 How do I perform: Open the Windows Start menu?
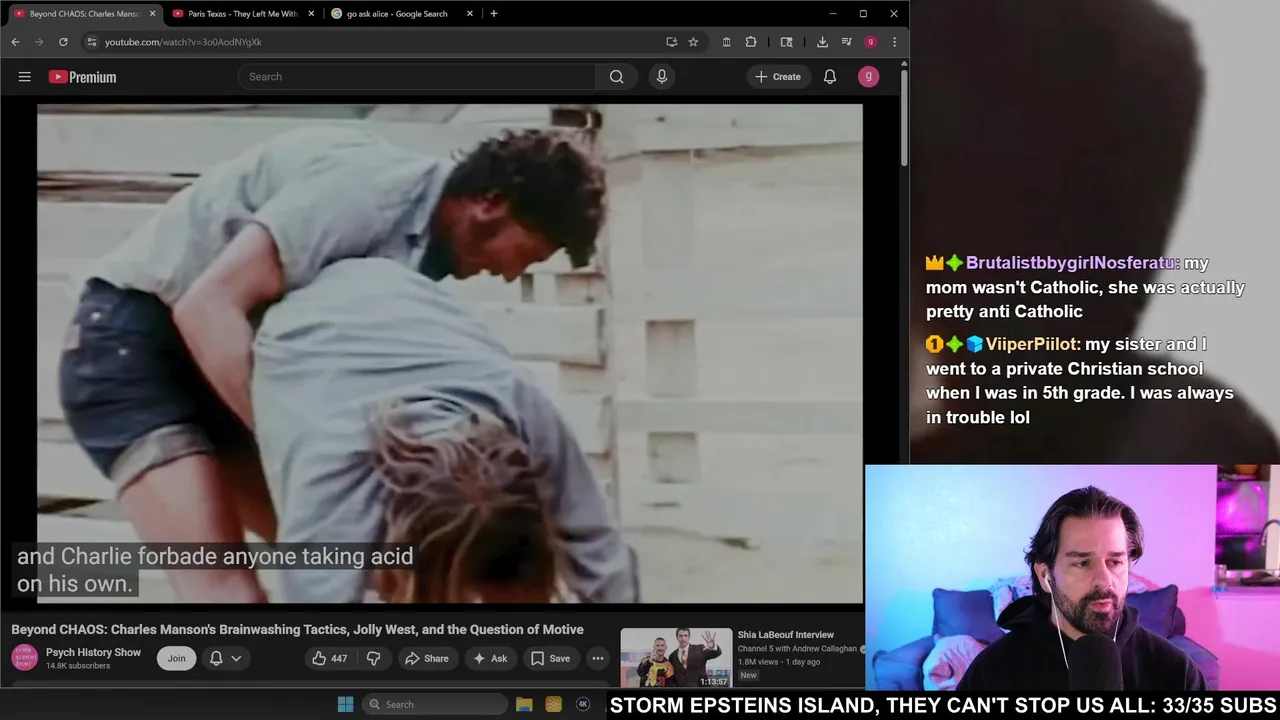pyautogui.click(x=345, y=704)
